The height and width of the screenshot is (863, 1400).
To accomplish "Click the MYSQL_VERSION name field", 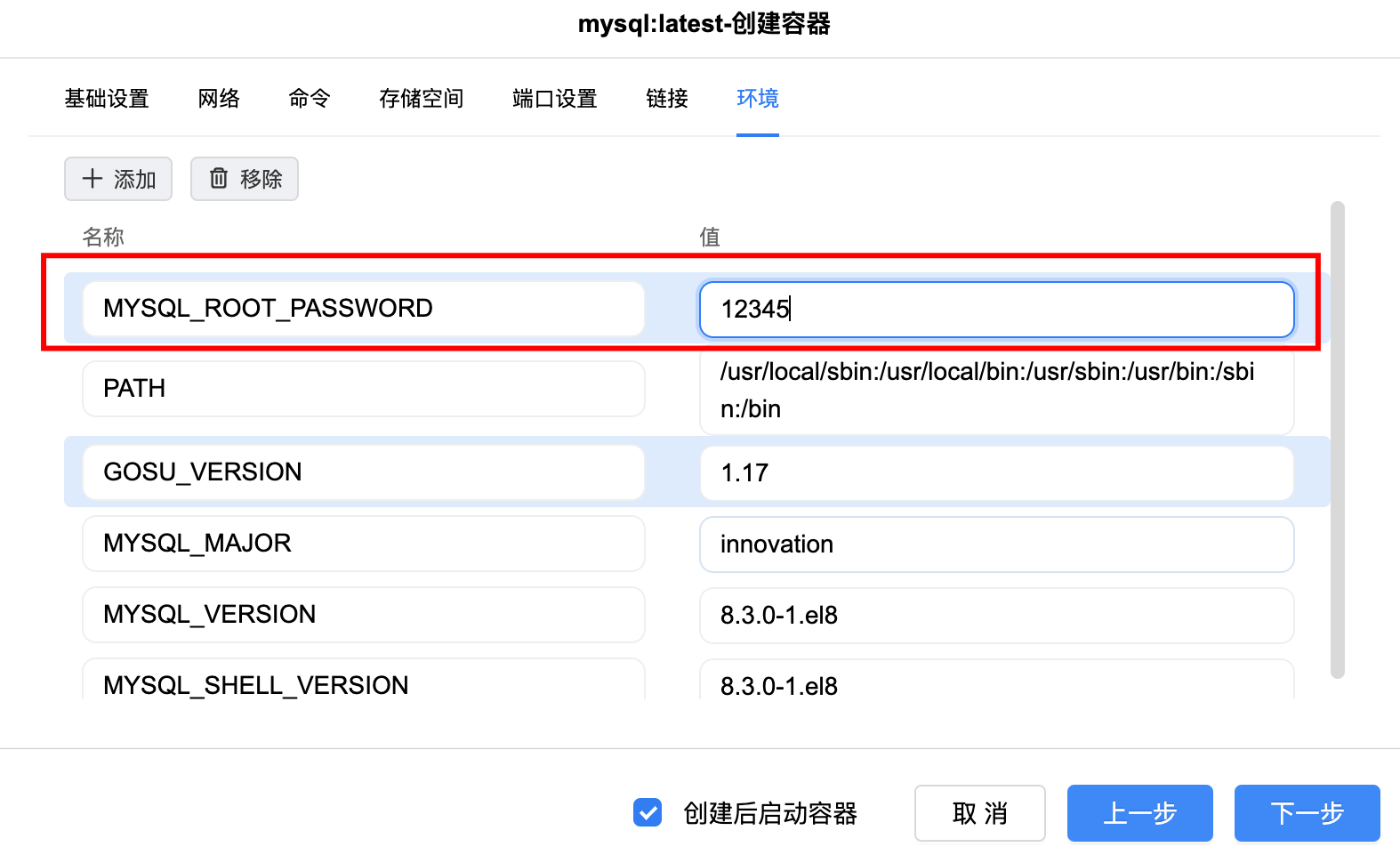I will 363,615.
